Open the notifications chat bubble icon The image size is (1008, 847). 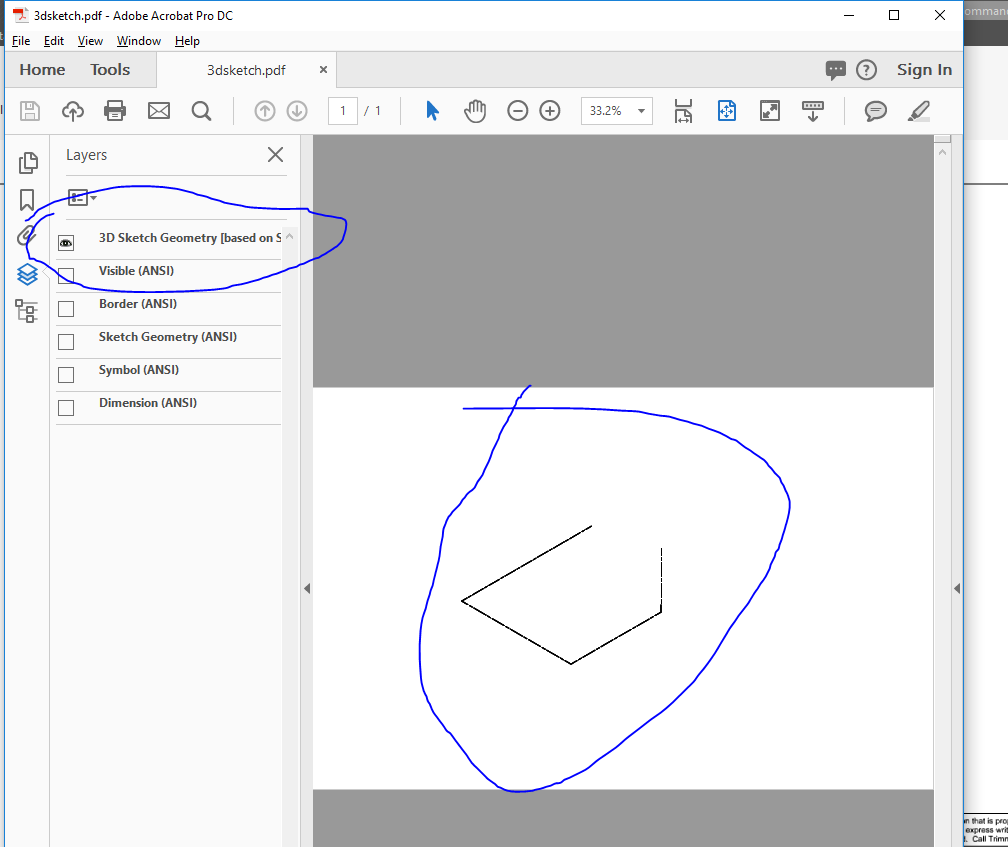coord(835,70)
